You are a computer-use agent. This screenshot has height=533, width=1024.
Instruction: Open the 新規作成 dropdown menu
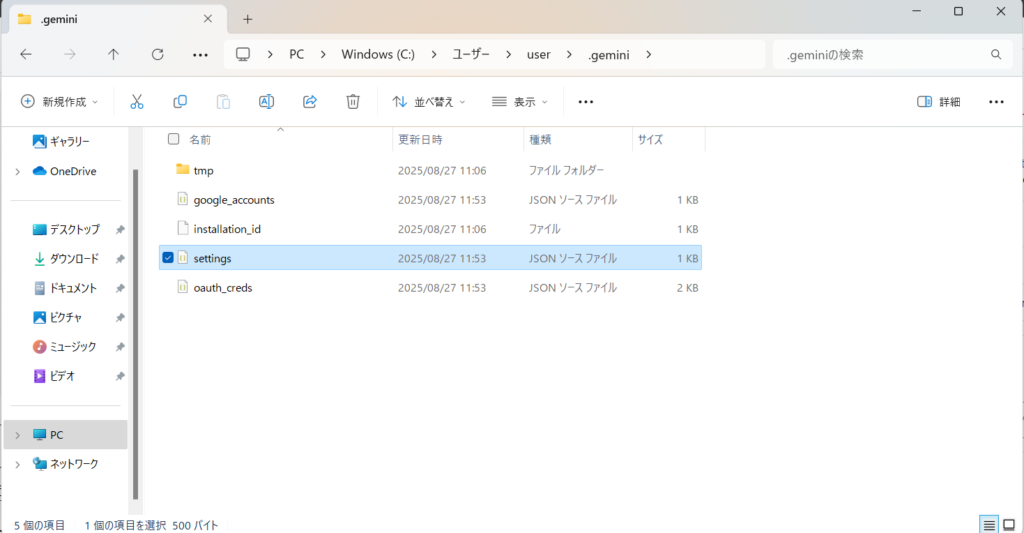(60, 101)
